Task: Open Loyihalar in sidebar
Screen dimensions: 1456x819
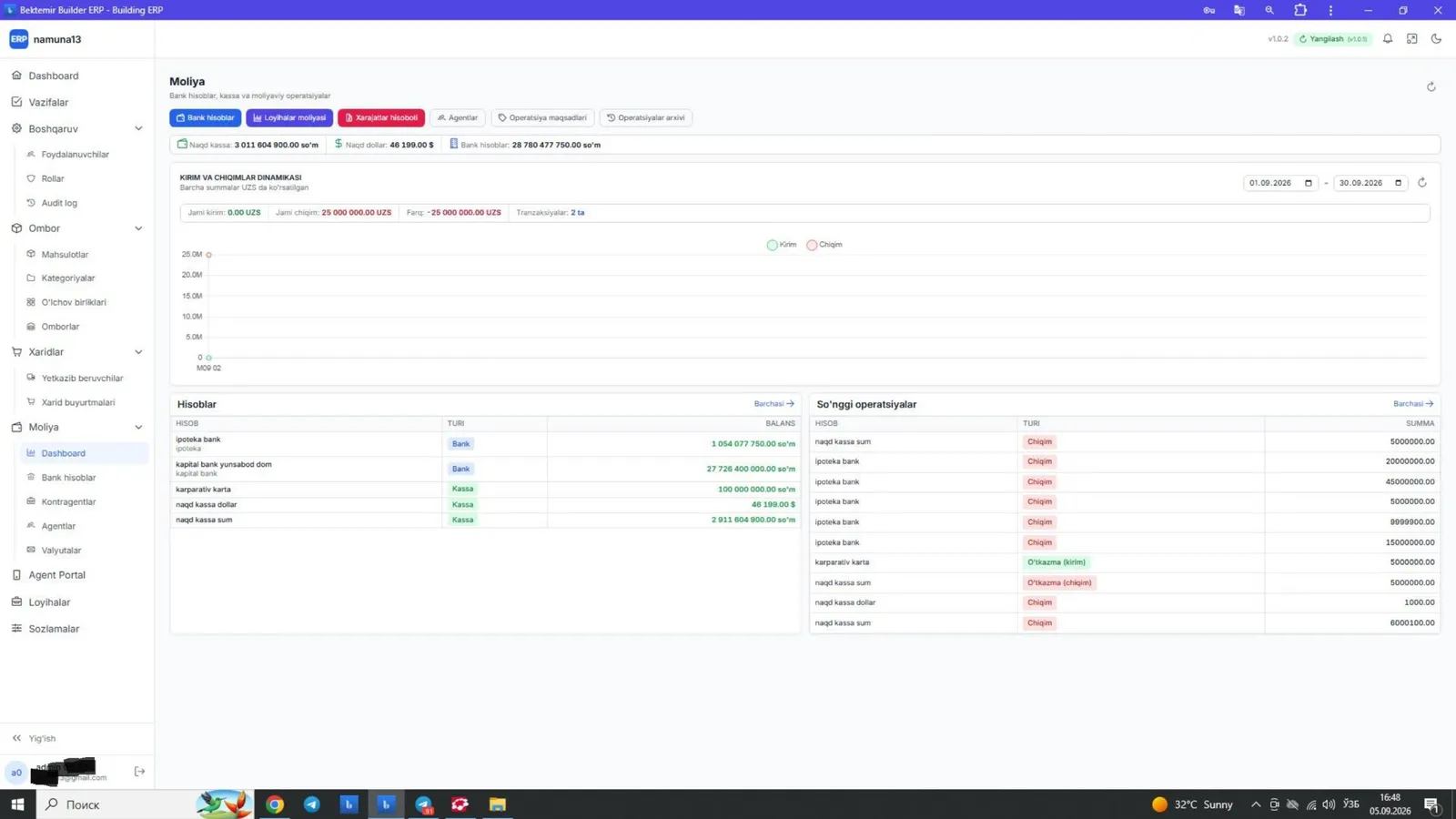Action: click(x=49, y=602)
